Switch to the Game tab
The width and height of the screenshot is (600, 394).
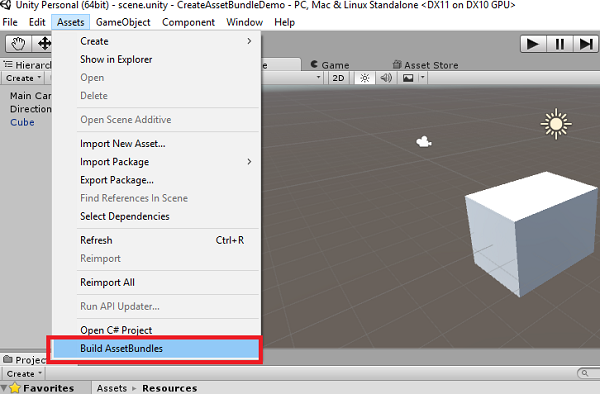330,65
